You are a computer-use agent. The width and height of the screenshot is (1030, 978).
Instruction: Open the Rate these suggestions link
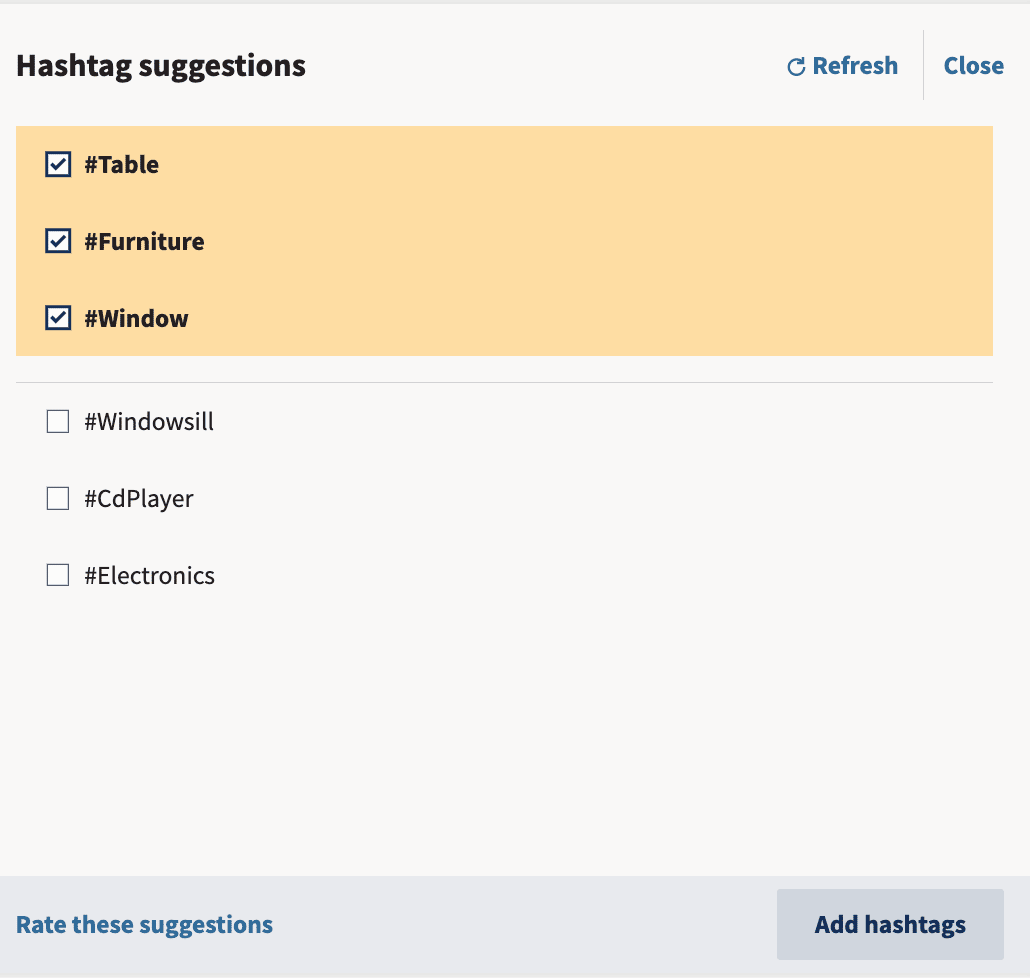145,925
